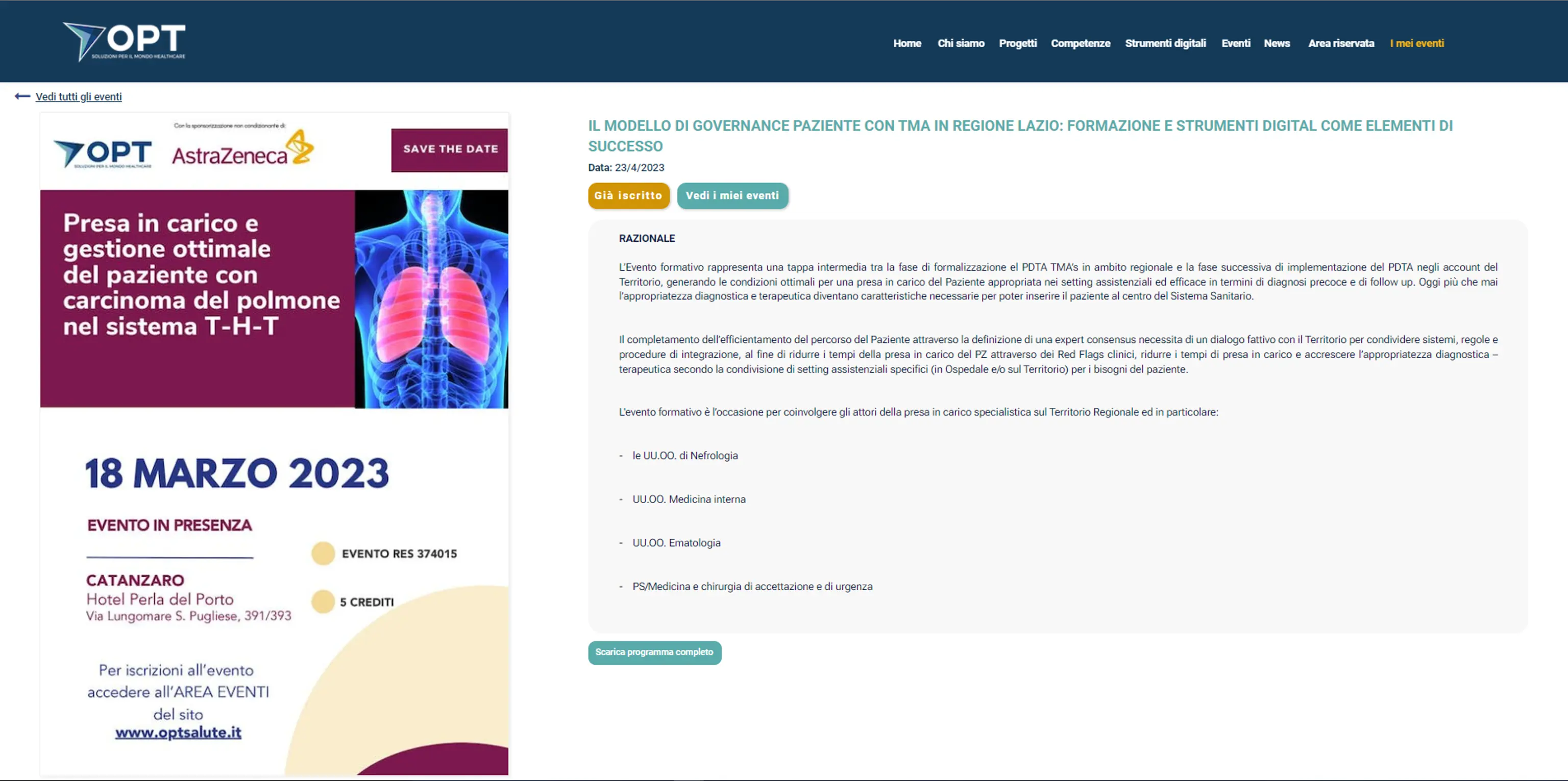Download with Scarica programma completo
Image resolution: width=1568 pixels, height=781 pixels.
coord(654,652)
